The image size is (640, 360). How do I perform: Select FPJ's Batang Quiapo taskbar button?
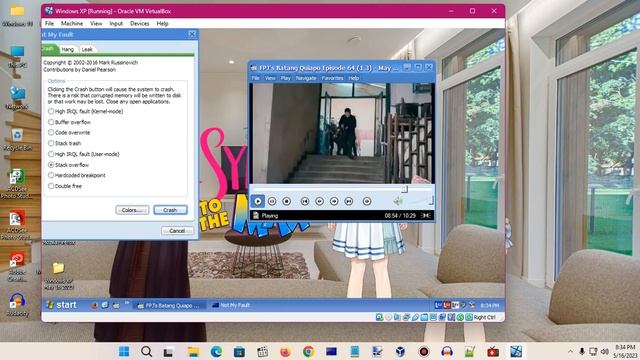[x=169, y=305]
